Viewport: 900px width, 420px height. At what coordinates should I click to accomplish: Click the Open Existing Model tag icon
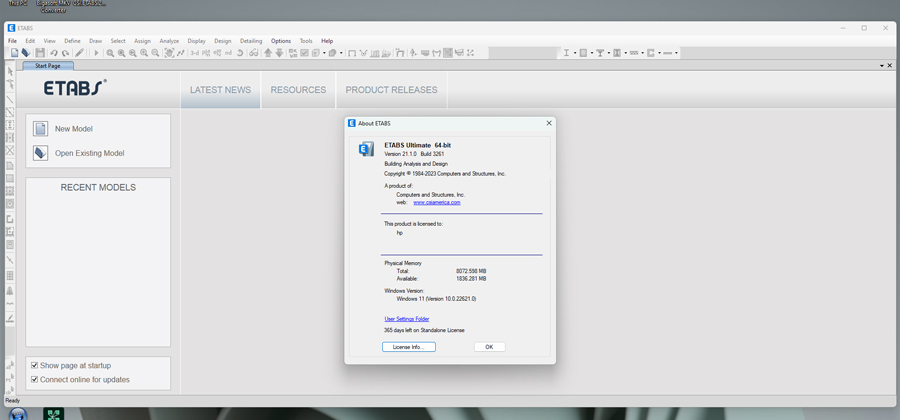[x=40, y=153]
